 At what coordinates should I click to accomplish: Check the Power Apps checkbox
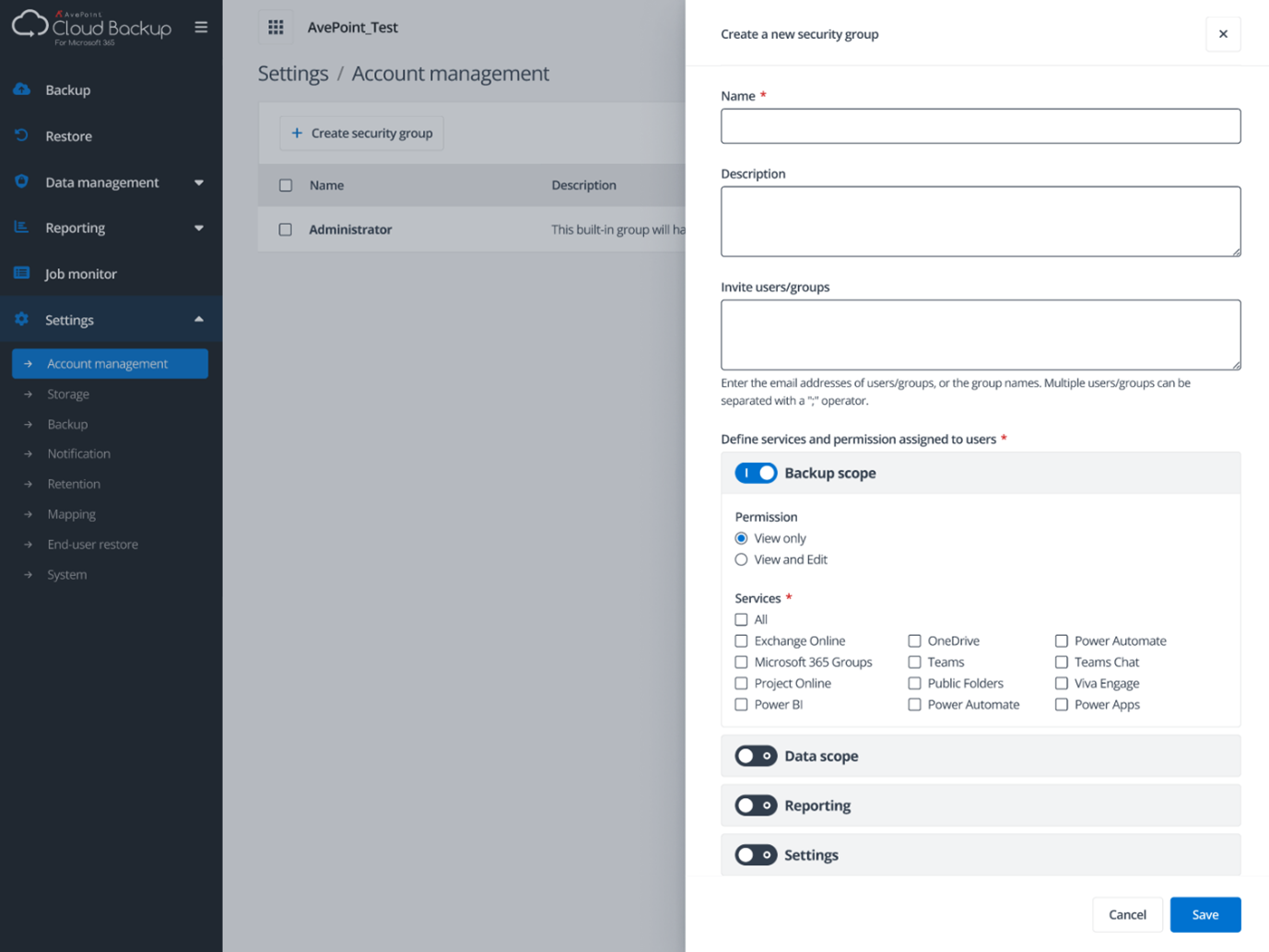1062,704
